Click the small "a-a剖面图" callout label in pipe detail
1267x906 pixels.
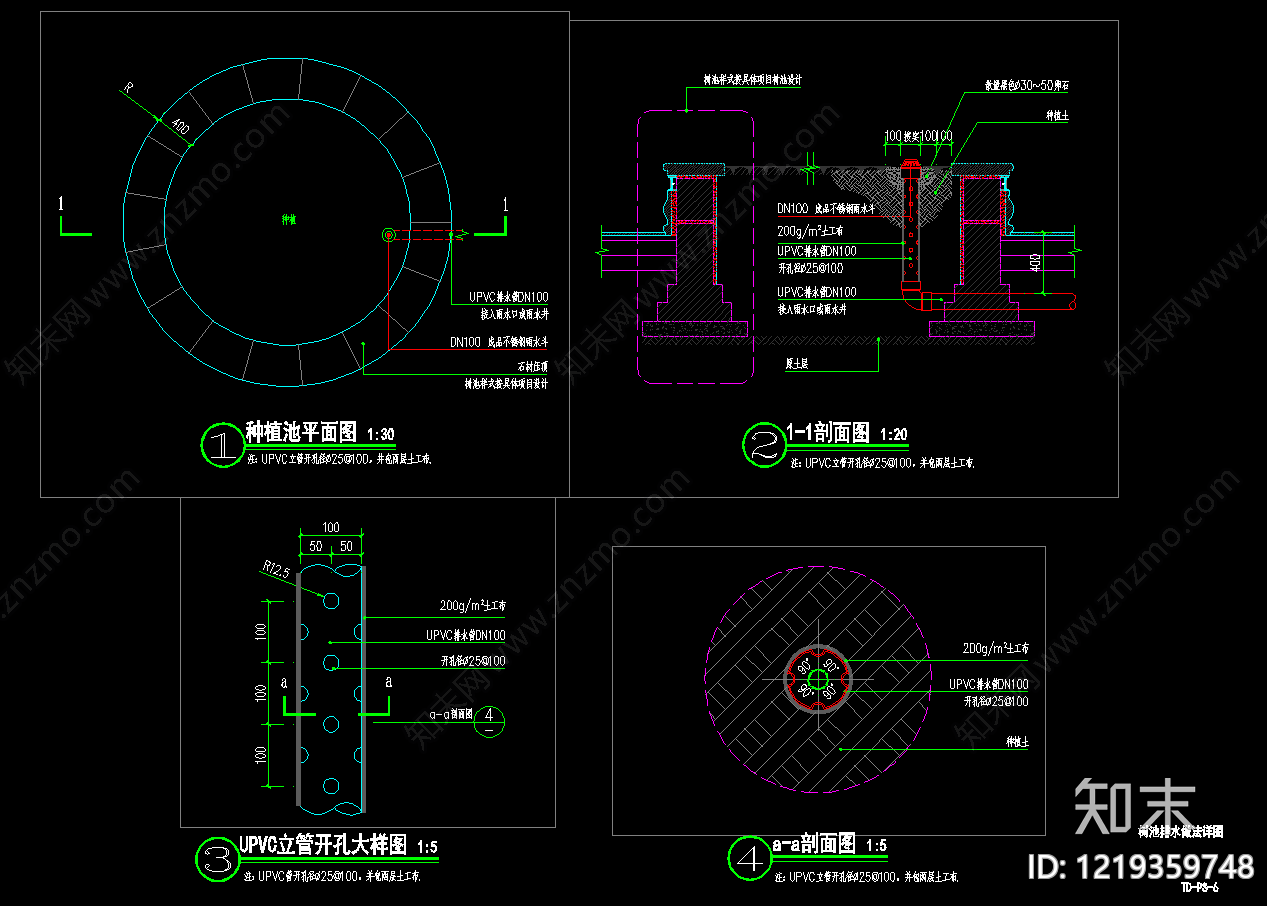tap(450, 715)
